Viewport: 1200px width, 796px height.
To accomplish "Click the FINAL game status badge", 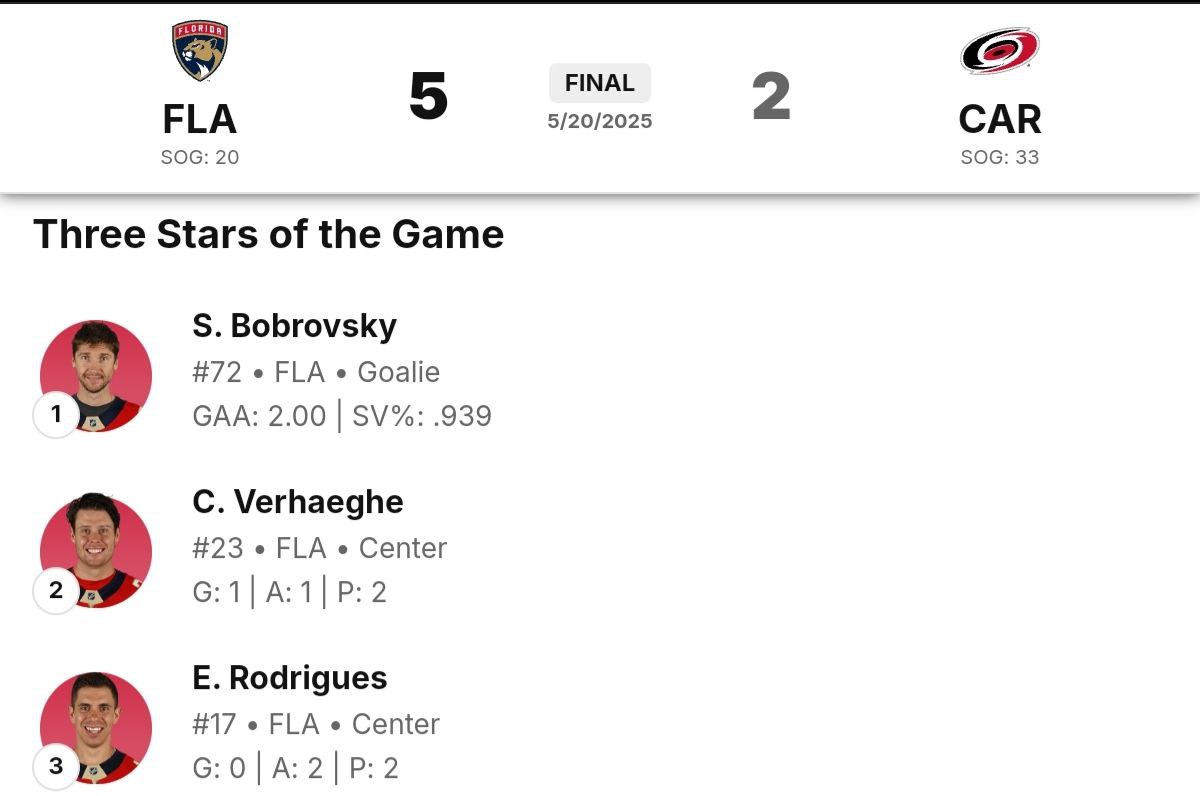I will [600, 83].
